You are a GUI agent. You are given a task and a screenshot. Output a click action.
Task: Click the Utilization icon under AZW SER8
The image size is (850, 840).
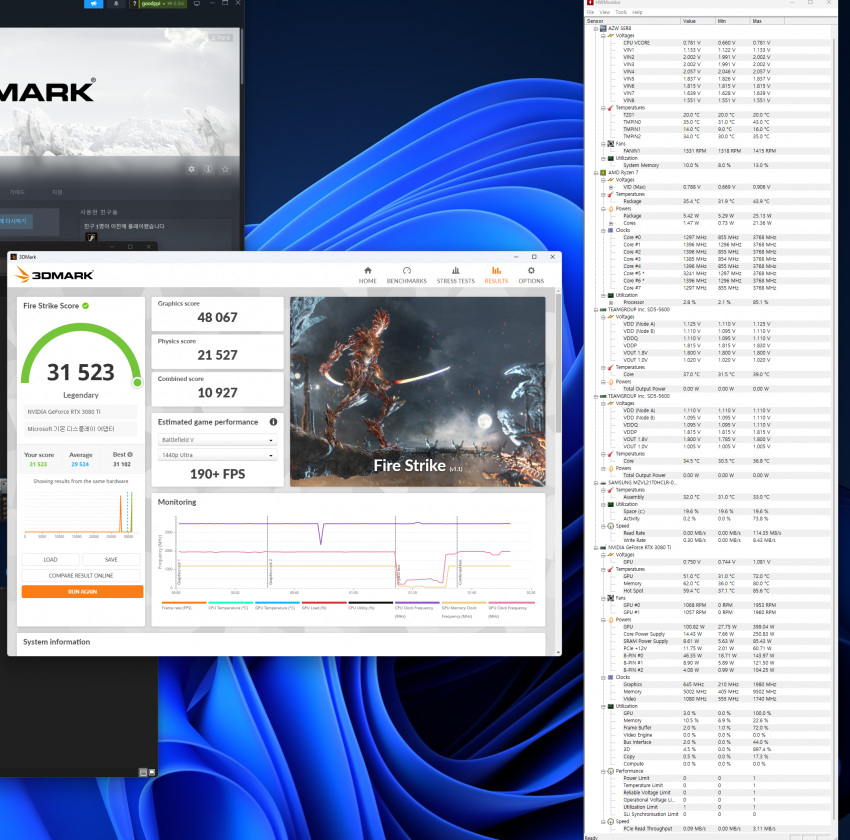click(x=610, y=158)
